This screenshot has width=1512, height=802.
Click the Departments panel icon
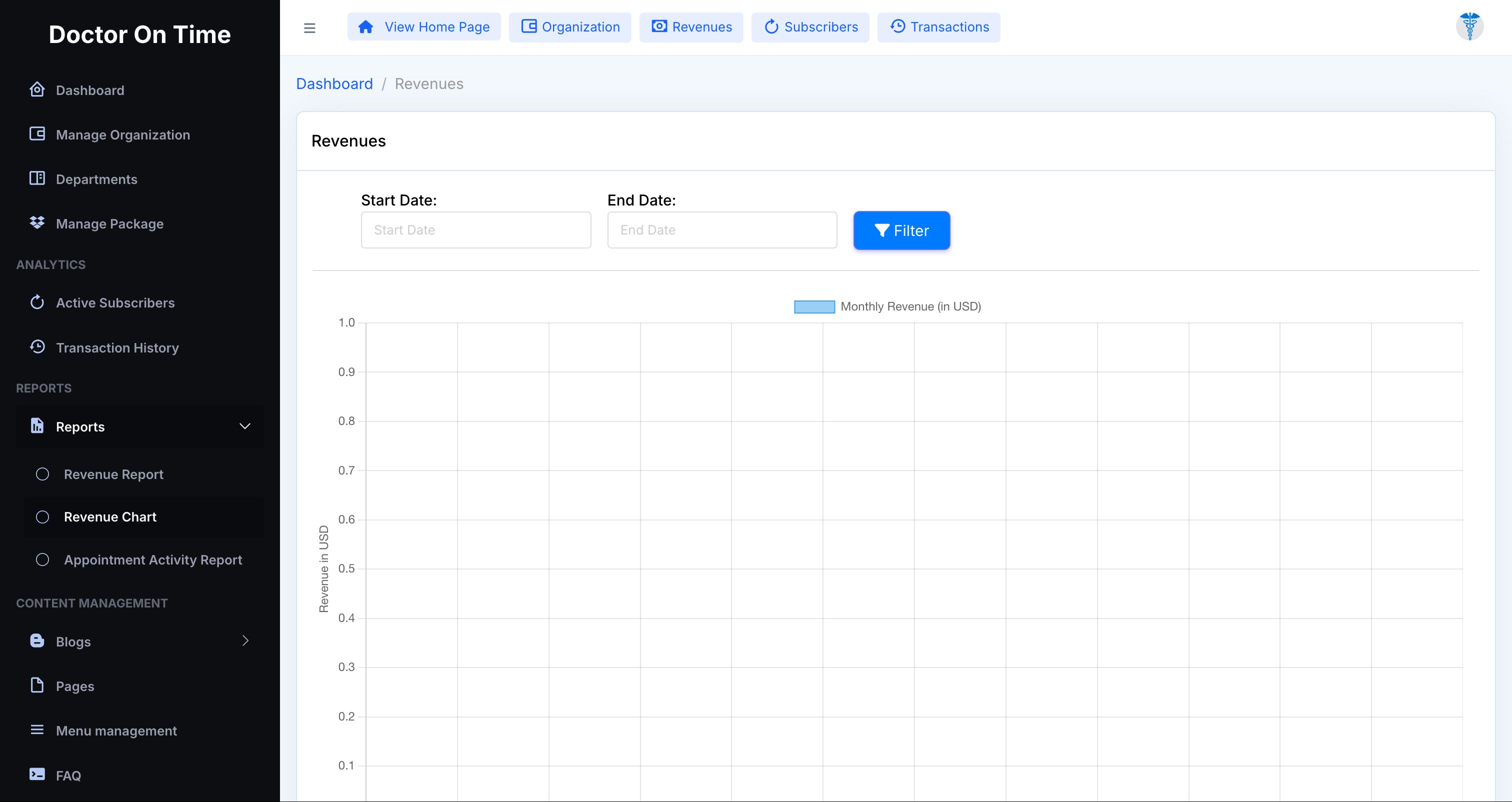tap(37, 178)
